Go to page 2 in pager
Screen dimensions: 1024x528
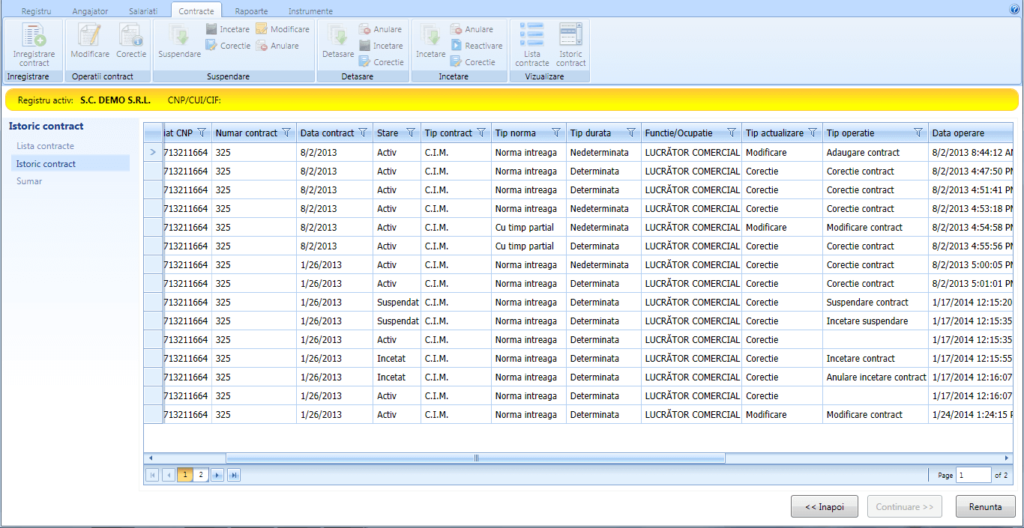coord(201,475)
